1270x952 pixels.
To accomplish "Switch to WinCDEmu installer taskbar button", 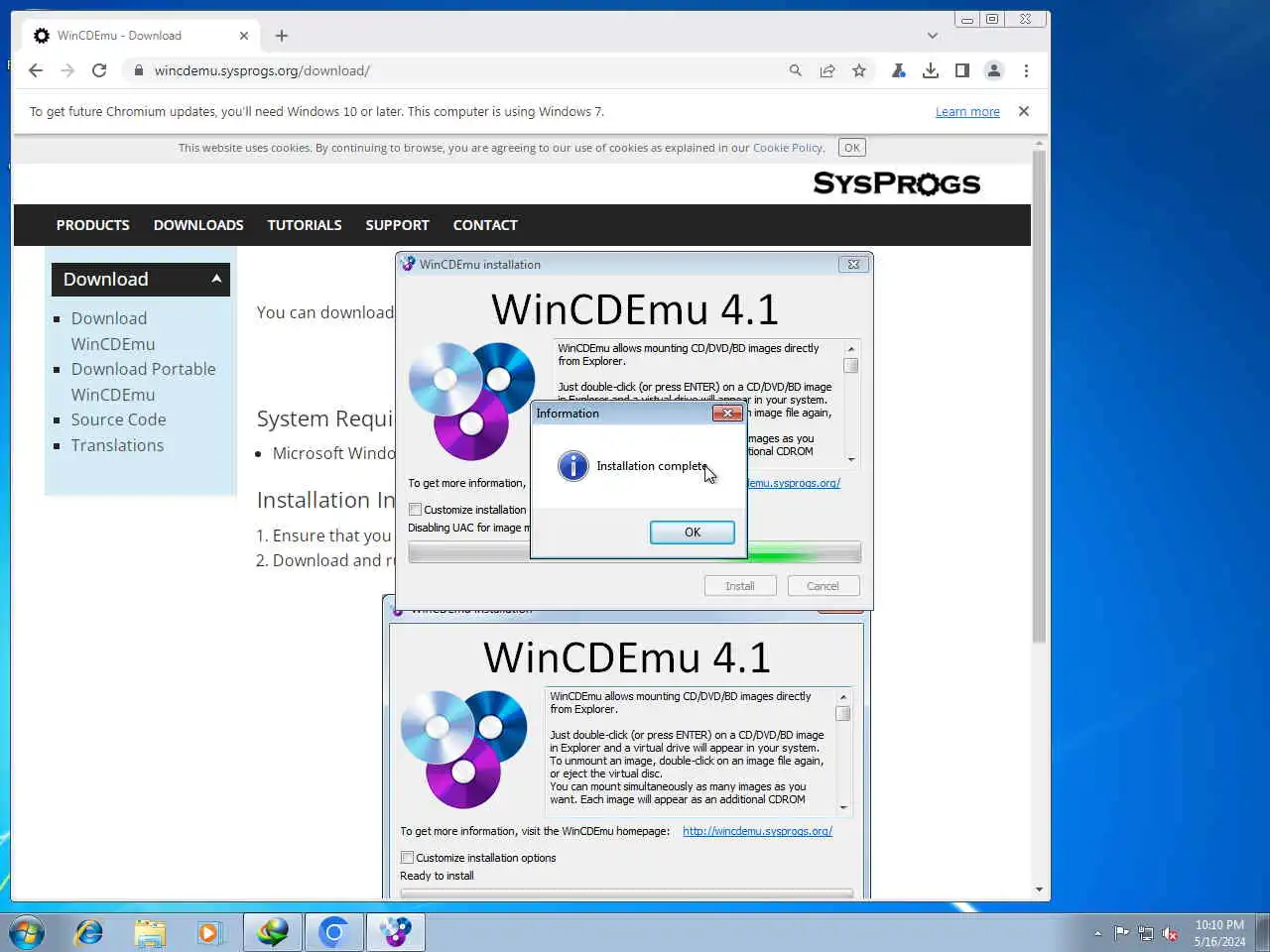I will pyautogui.click(x=396, y=932).
